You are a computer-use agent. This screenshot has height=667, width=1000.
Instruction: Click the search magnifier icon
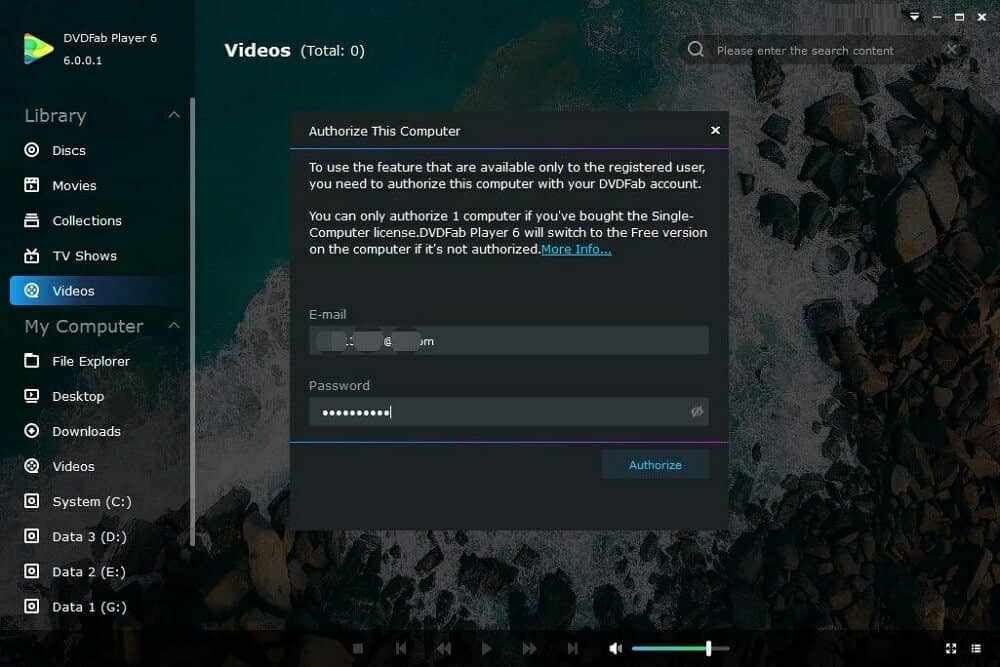coord(696,49)
